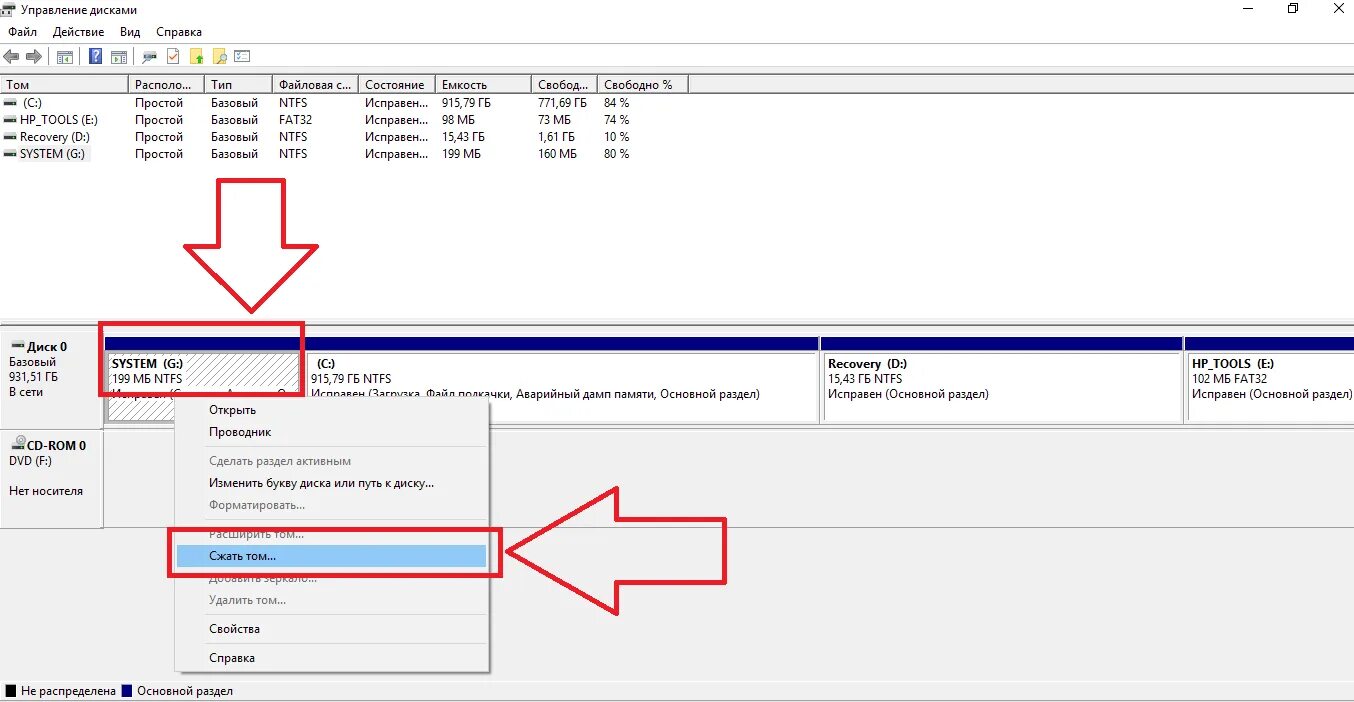1354x702 pixels.
Task: Restore down the Disk Management window
Action: coord(1293,9)
